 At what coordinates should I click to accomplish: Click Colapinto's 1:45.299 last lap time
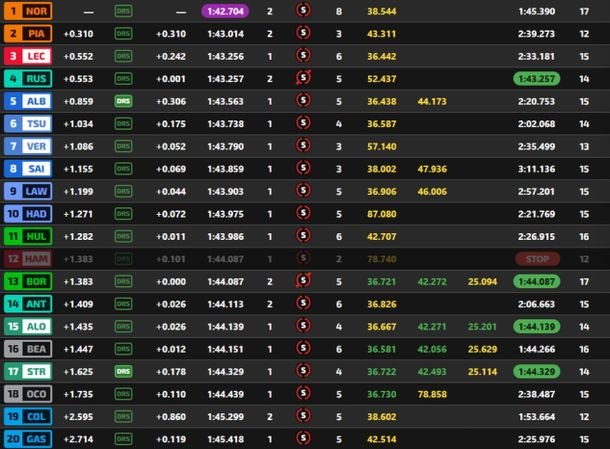(226, 416)
